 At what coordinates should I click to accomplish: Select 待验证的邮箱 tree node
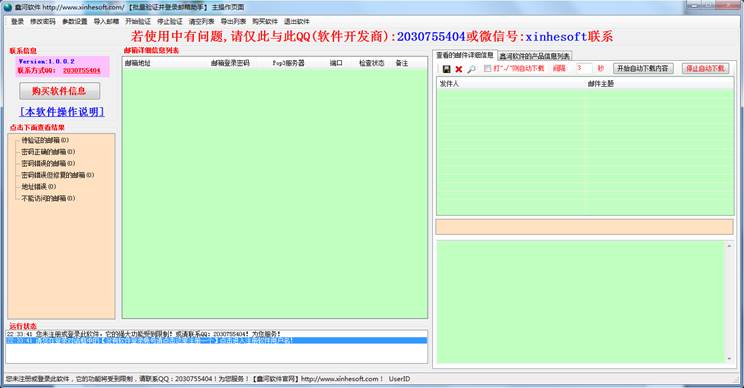(45, 140)
